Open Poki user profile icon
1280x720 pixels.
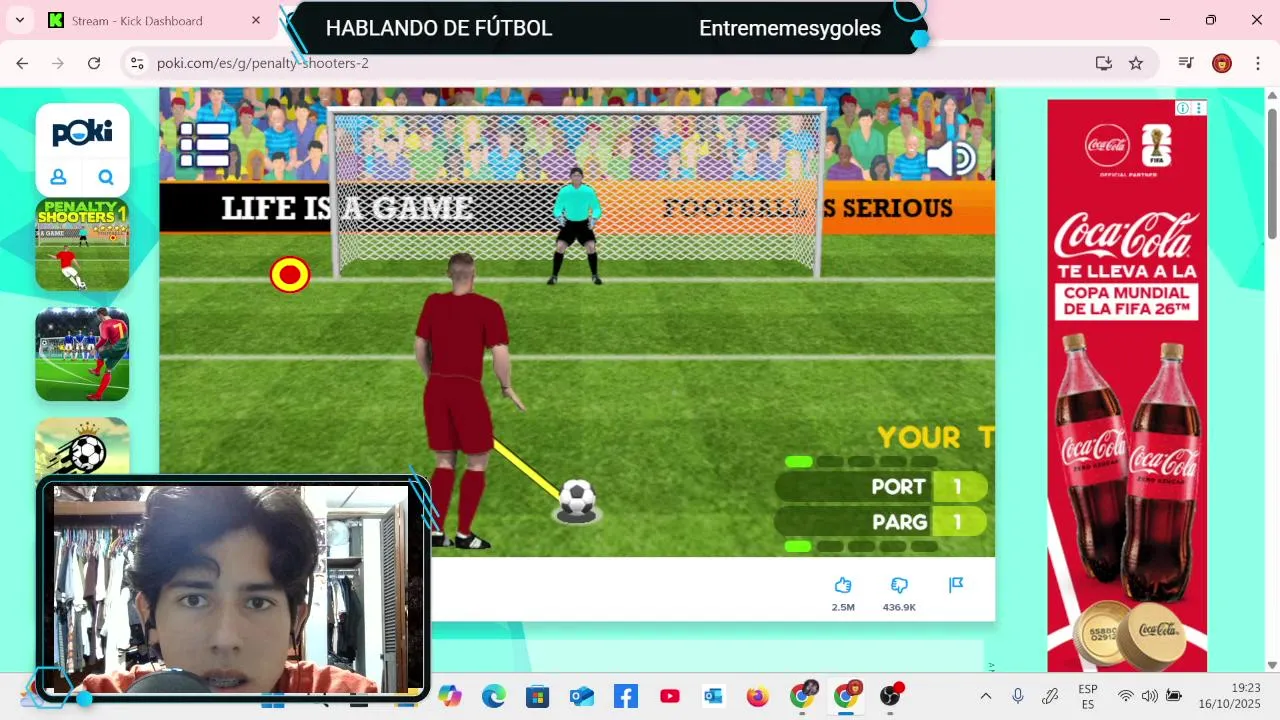(x=58, y=177)
